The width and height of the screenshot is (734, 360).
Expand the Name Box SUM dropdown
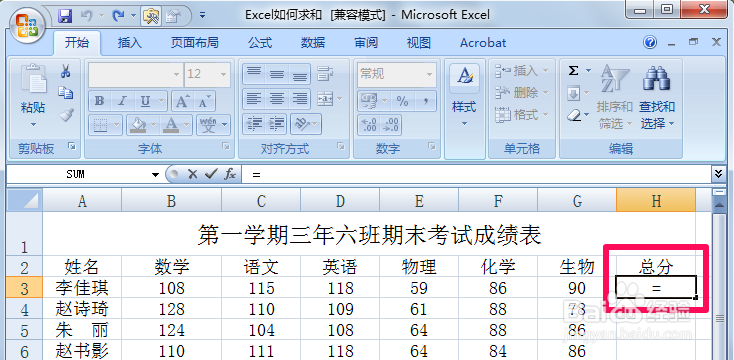[155, 175]
